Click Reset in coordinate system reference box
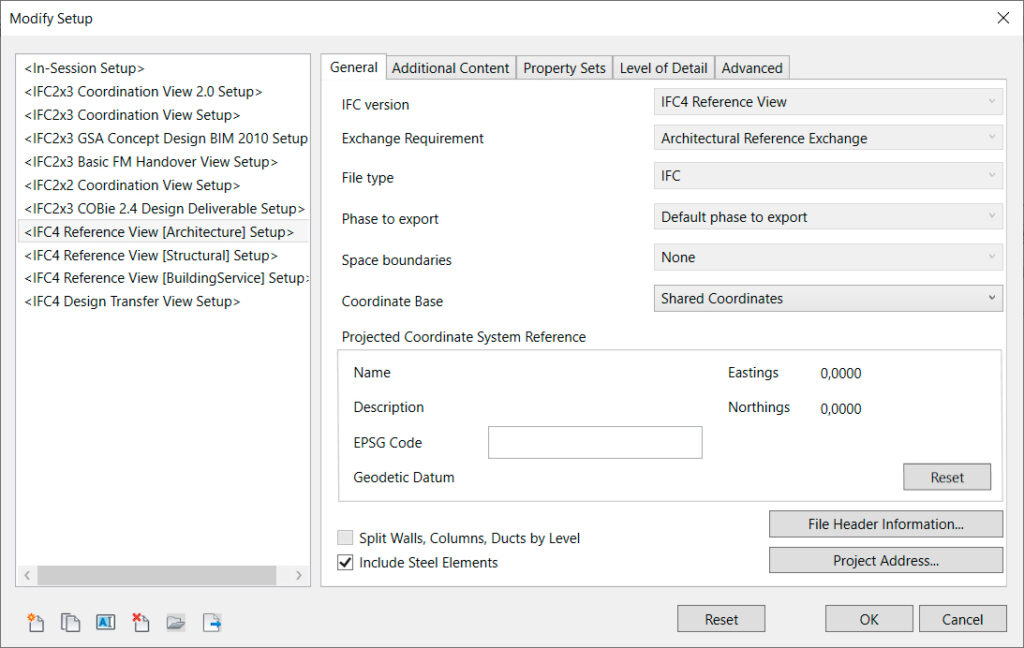 [x=947, y=478]
